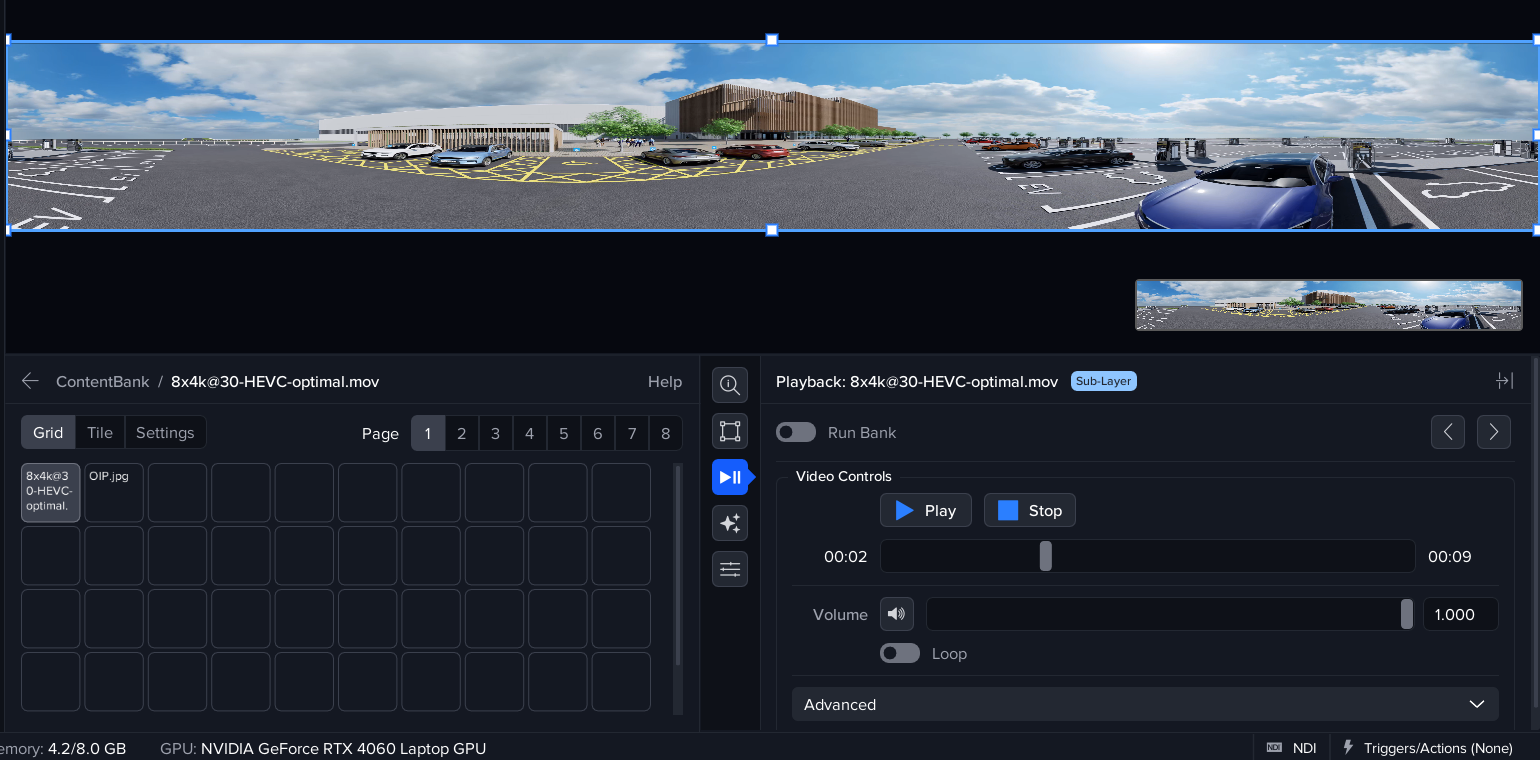Open the Settings tab in ContentBank
The height and width of the screenshot is (760, 1540).
(165, 432)
